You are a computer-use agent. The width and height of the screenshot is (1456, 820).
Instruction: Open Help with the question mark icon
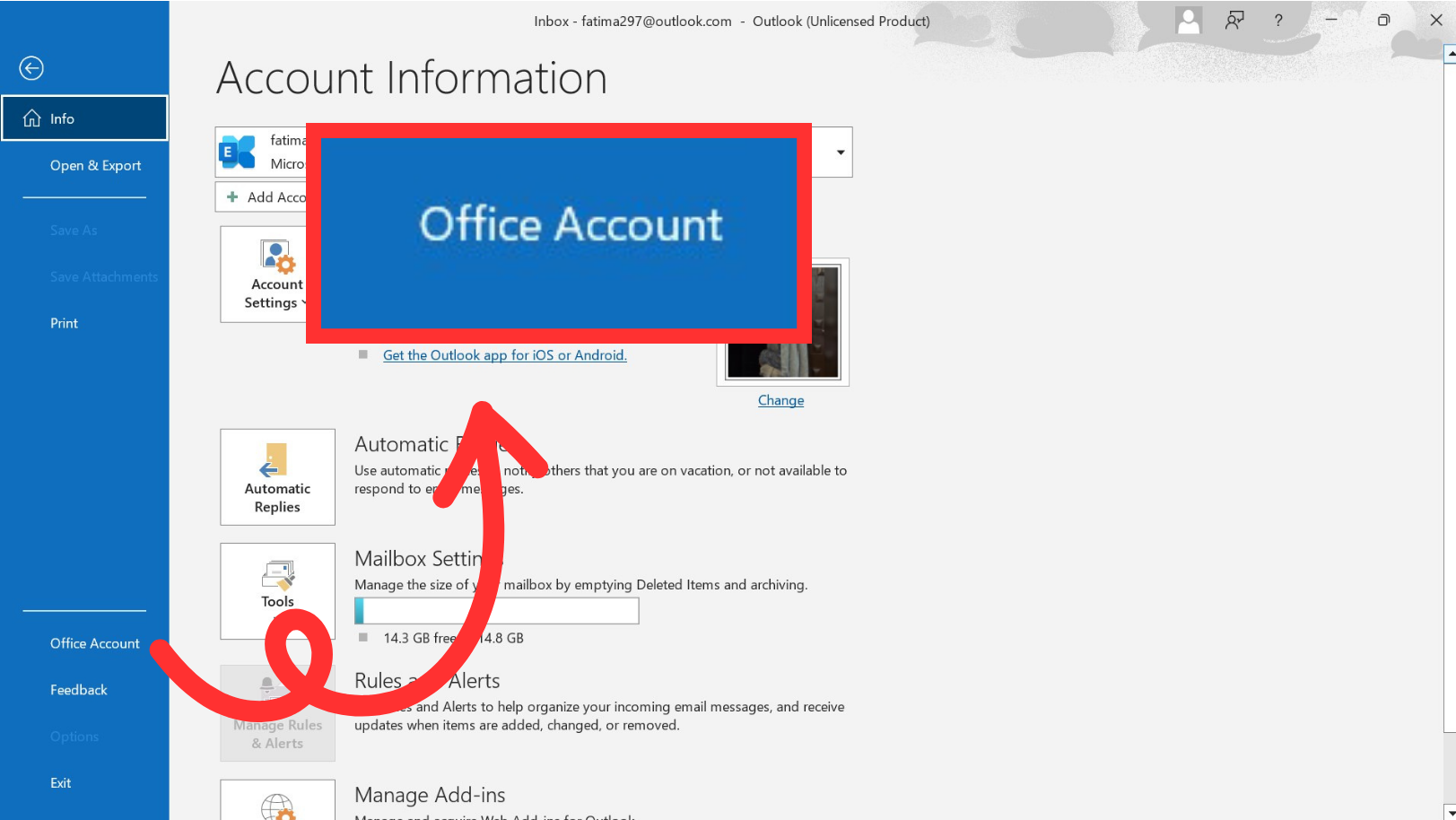pos(1278,21)
